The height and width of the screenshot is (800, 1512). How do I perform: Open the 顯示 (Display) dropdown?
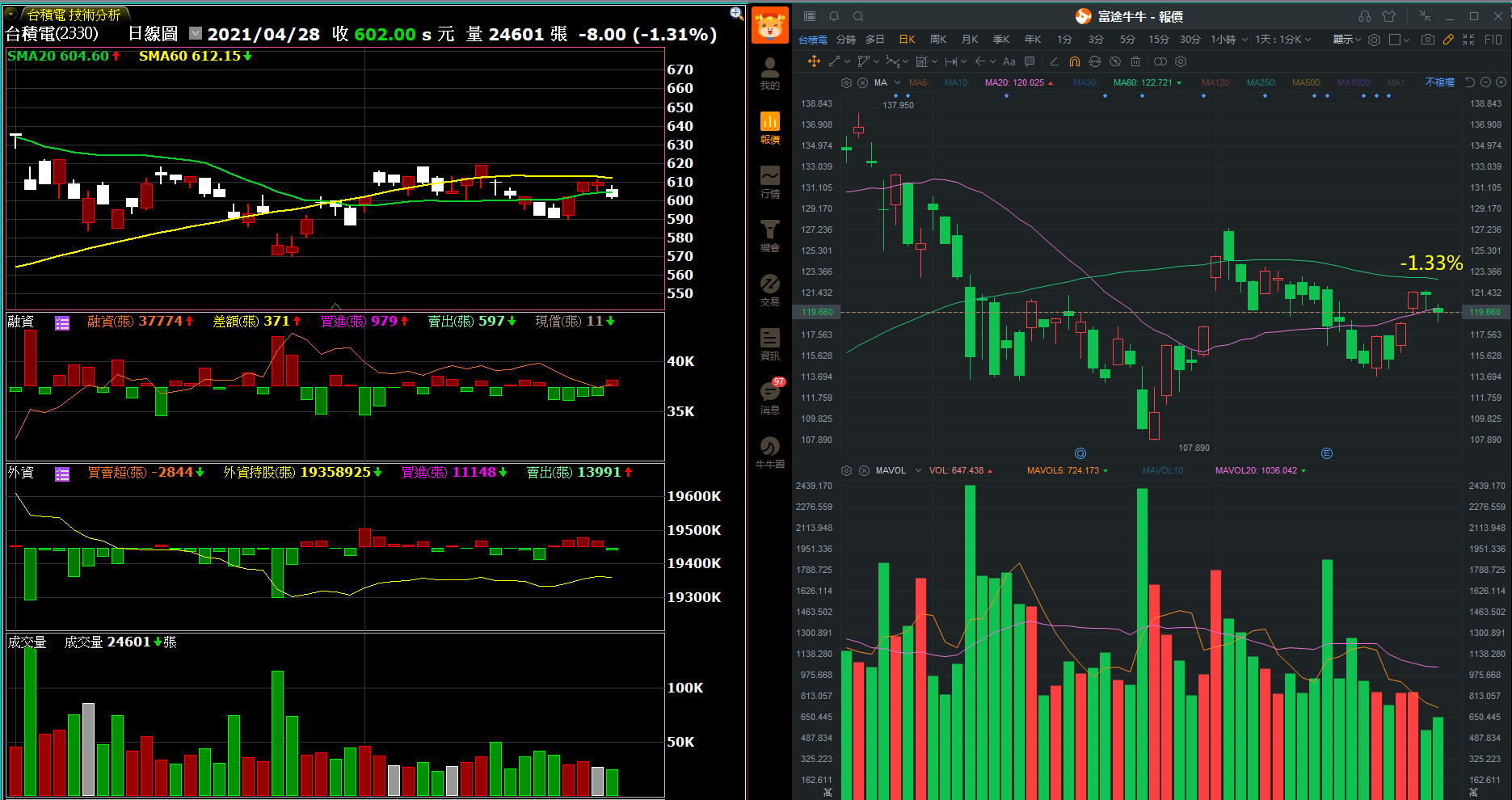tap(1346, 40)
